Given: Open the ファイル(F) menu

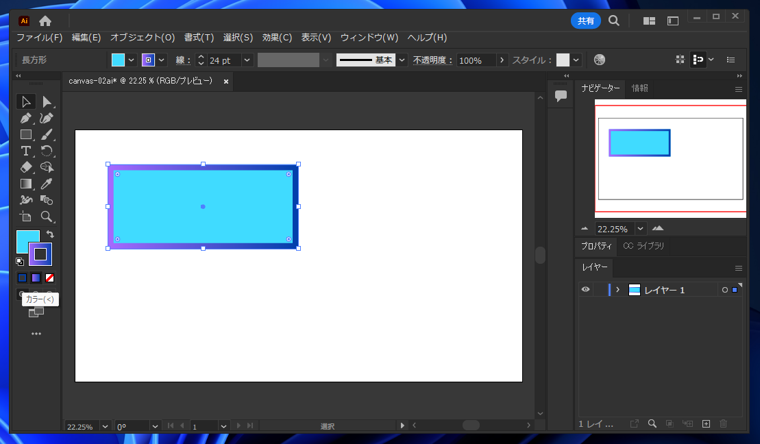Looking at the screenshot, I should (40, 37).
